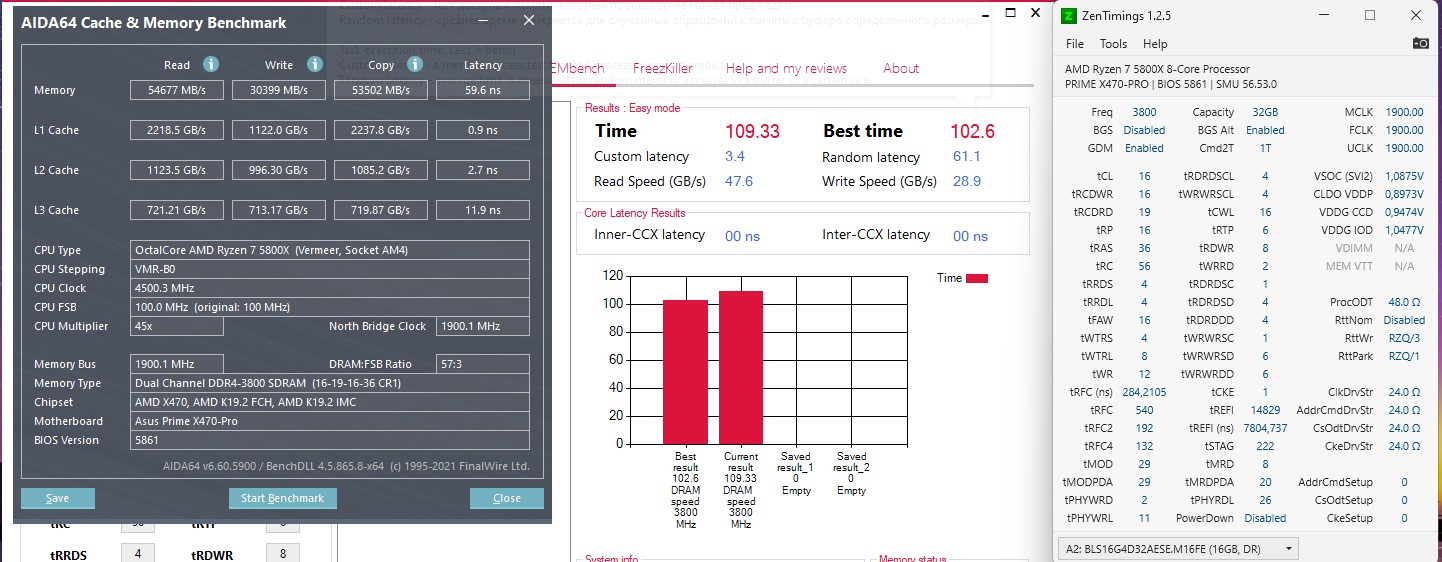Open the Help and my reviews tab
Viewport: 1442px width, 562px height.
786,68
